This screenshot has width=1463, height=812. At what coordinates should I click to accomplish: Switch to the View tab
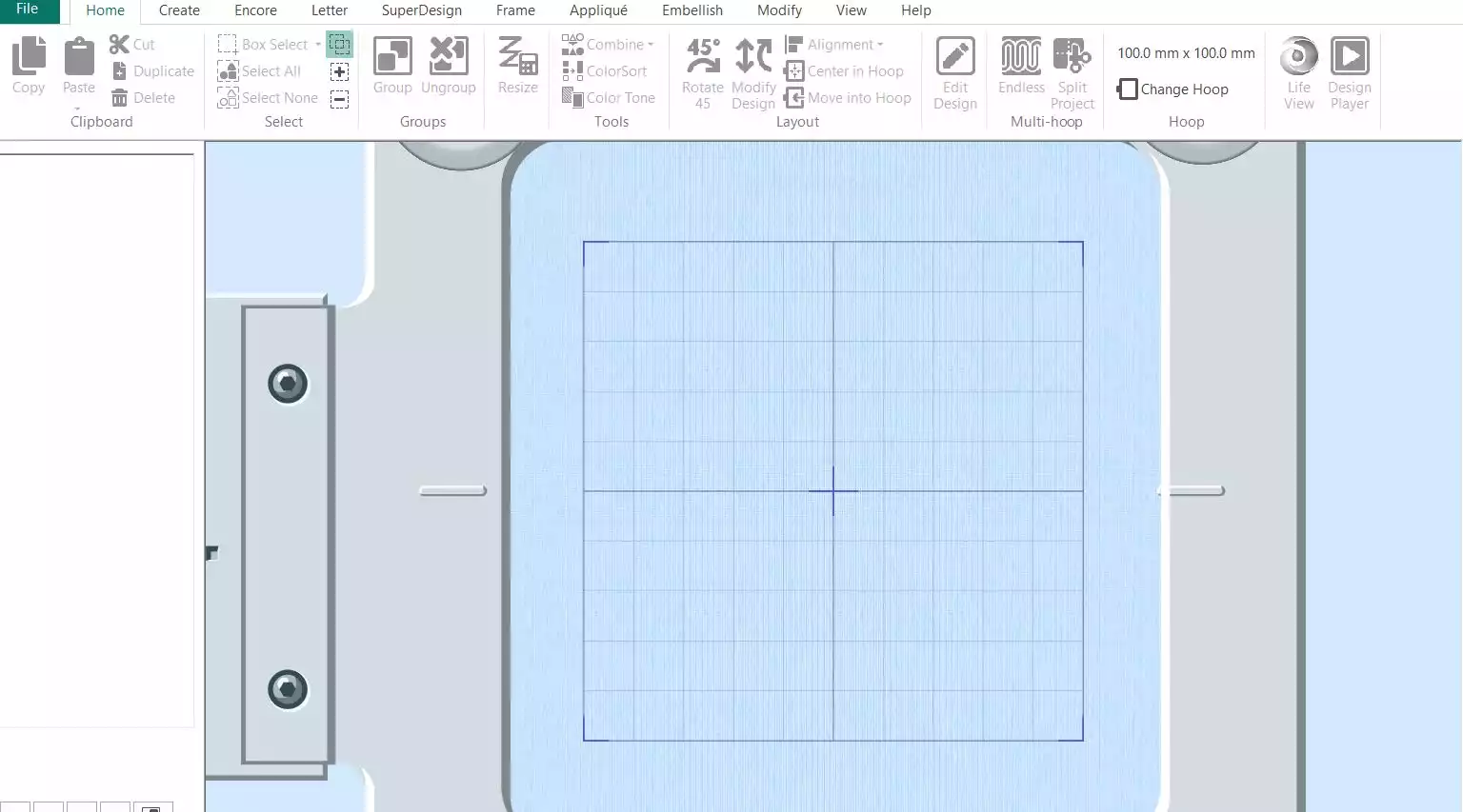[852, 10]
